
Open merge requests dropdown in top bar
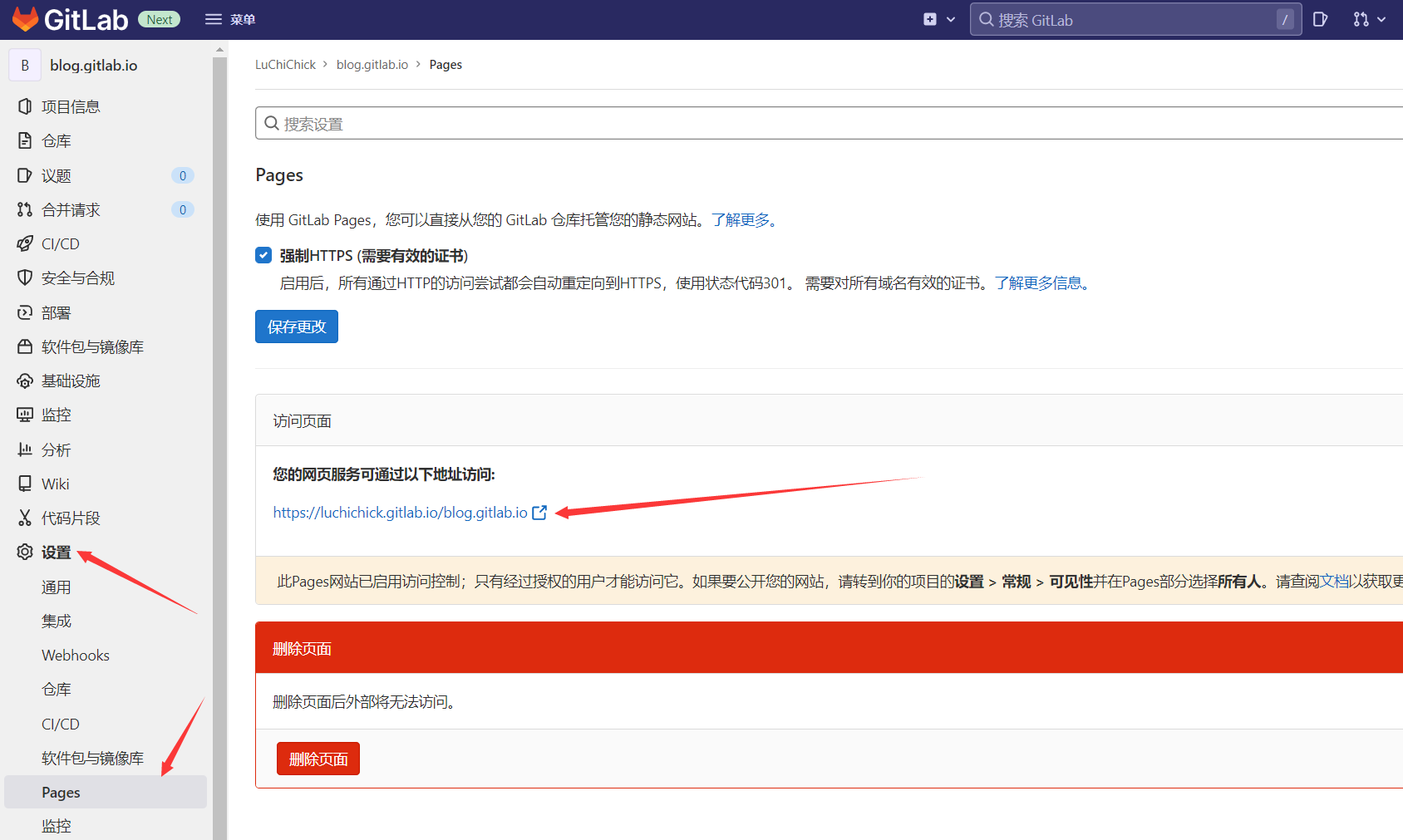1370,19
